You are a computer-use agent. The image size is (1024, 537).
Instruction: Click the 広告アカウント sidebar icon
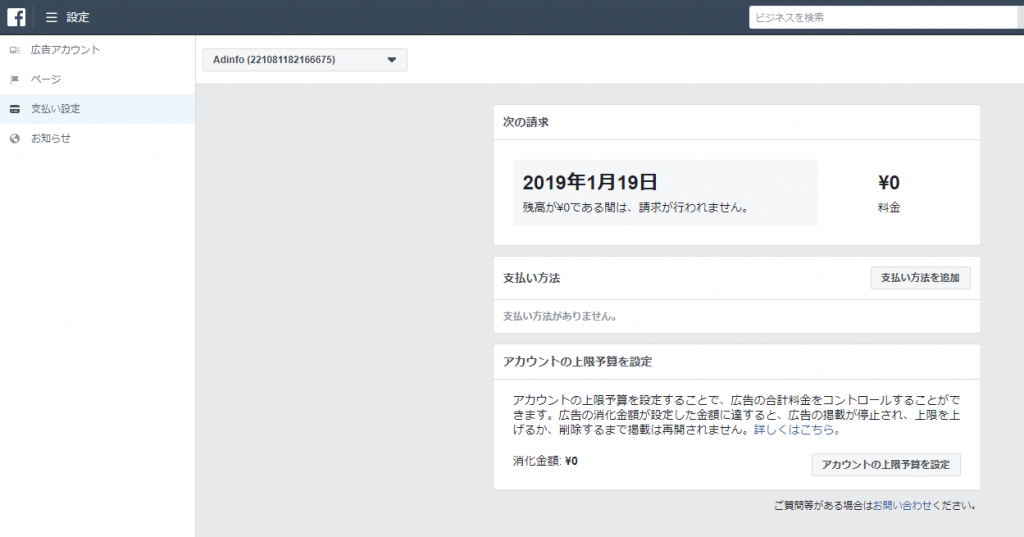pos(14,50)
